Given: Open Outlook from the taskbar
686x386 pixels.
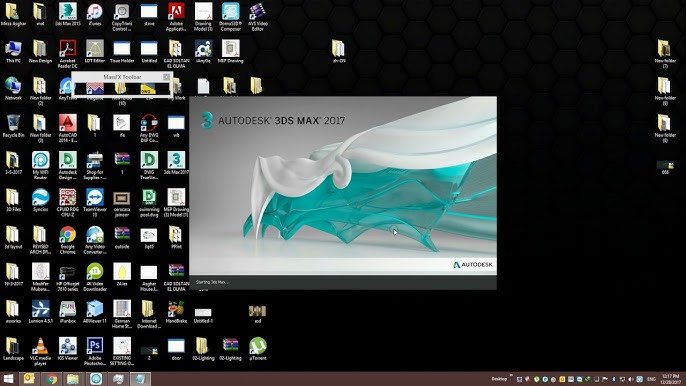Looking at the screenshot, I should pos(29,379).
